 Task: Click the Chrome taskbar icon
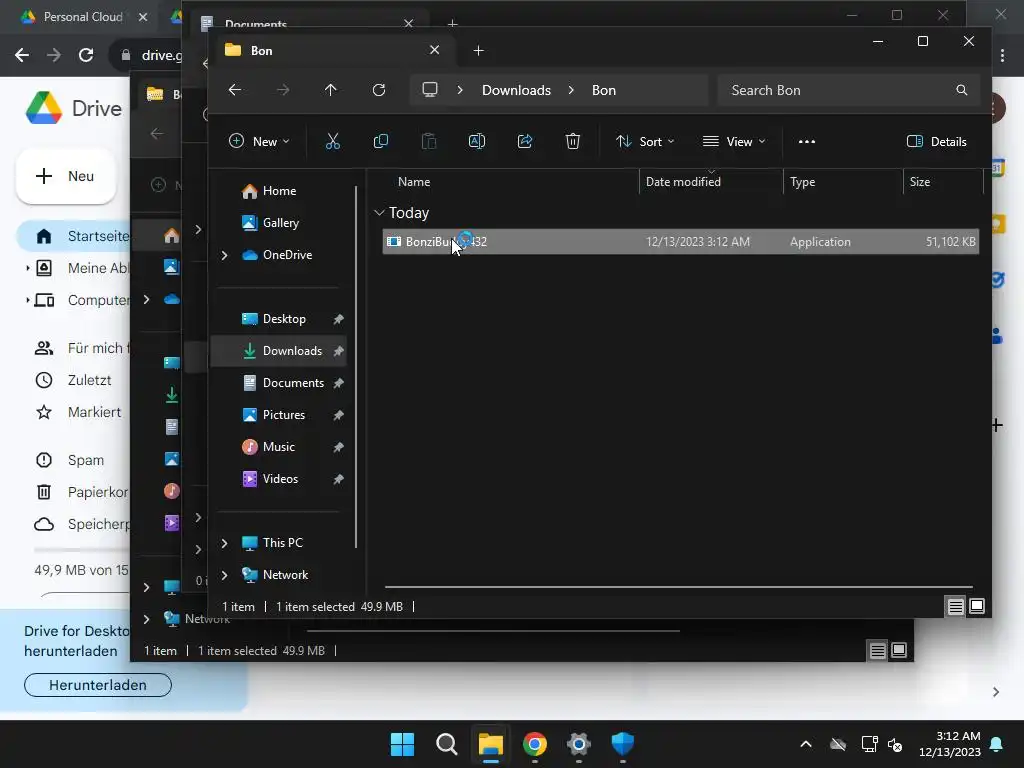click(x=535, y=744)
